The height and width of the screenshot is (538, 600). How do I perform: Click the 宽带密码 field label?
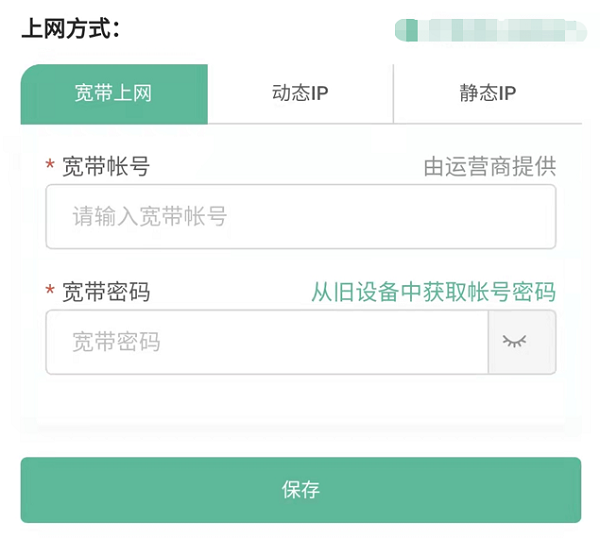(105, 292)
